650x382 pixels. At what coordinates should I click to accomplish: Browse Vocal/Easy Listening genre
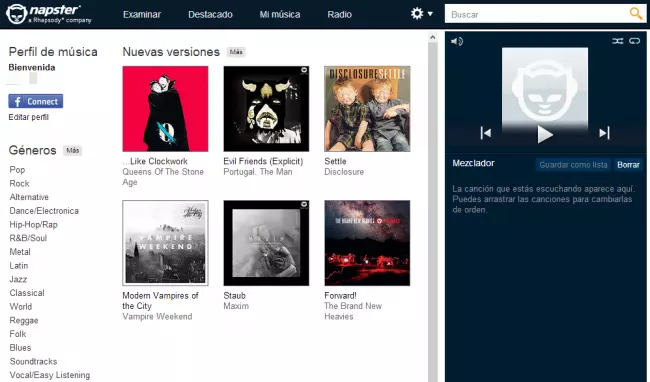click(x=50, y=375)
